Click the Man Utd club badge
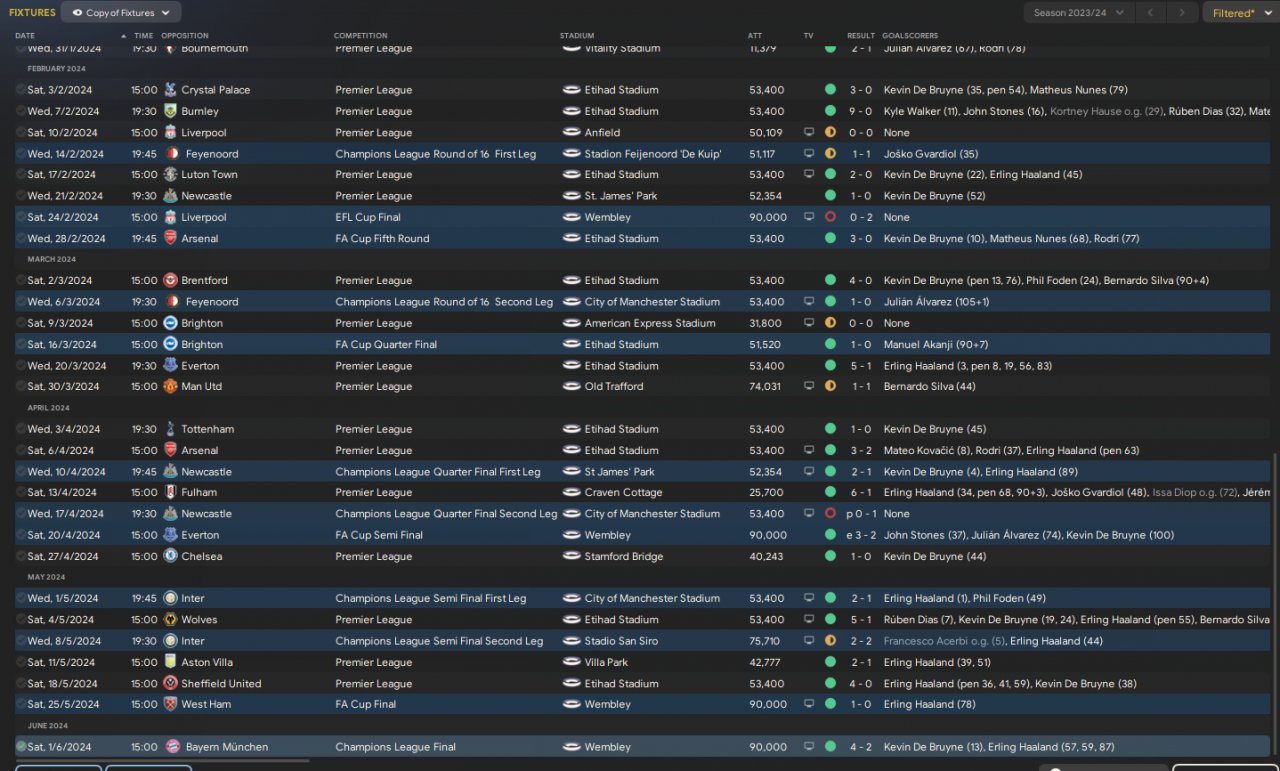1280x771 pixels. [x=170, y=387]
